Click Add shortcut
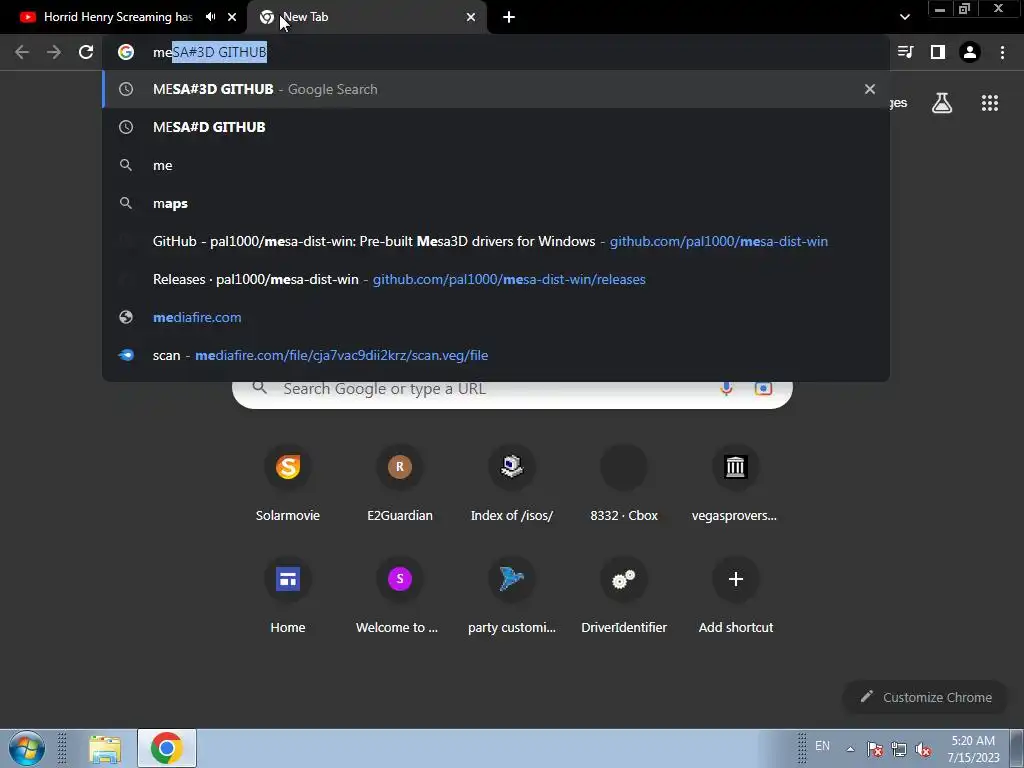This screenshot has width=1024, height=768. (x=735, y=596)
